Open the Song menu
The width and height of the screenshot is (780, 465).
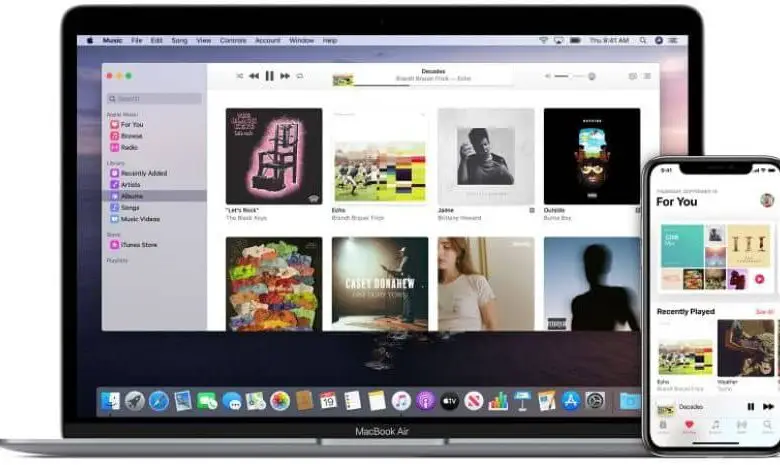[x=180, y=41]
